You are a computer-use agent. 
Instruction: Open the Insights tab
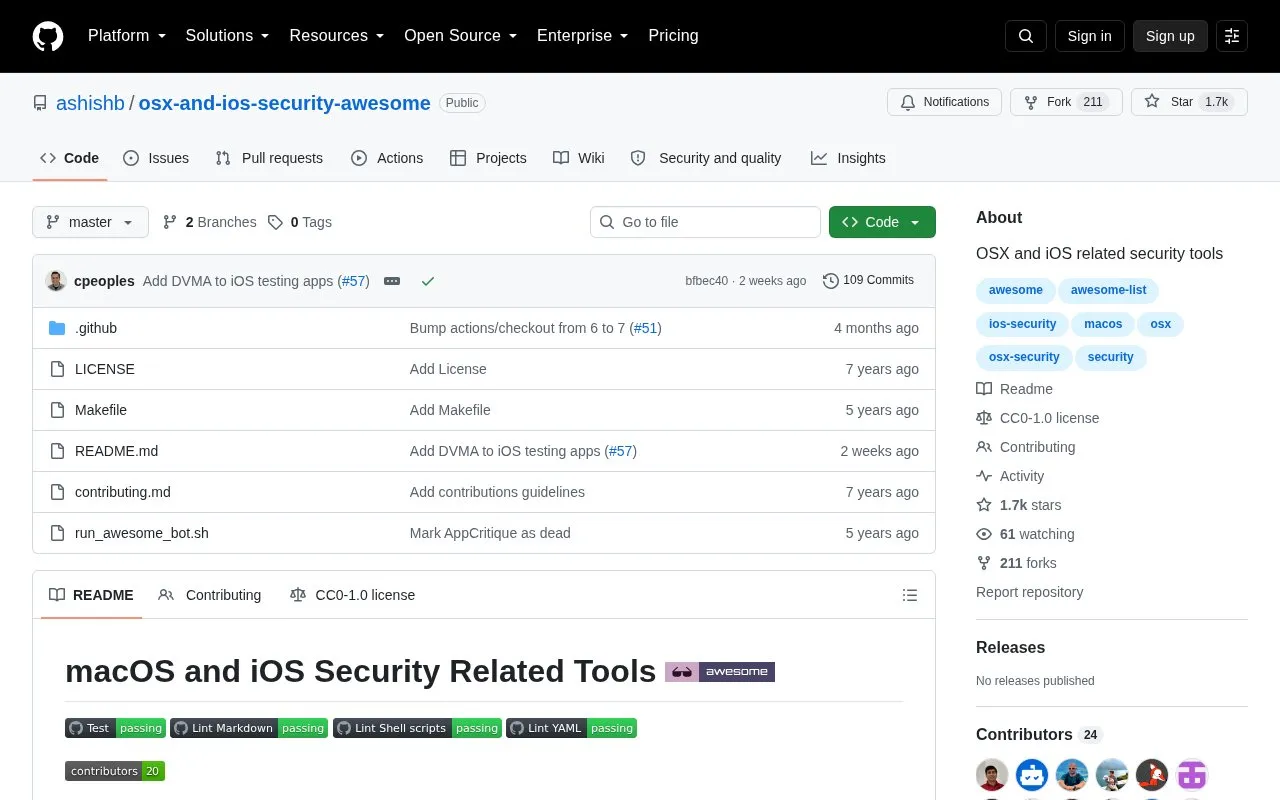[848, 158]
